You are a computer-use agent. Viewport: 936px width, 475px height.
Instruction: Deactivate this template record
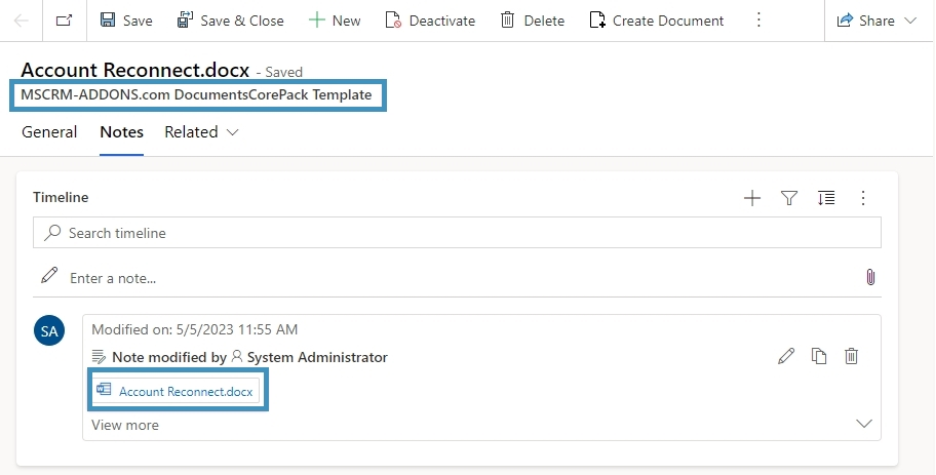(x=430, y=20)
